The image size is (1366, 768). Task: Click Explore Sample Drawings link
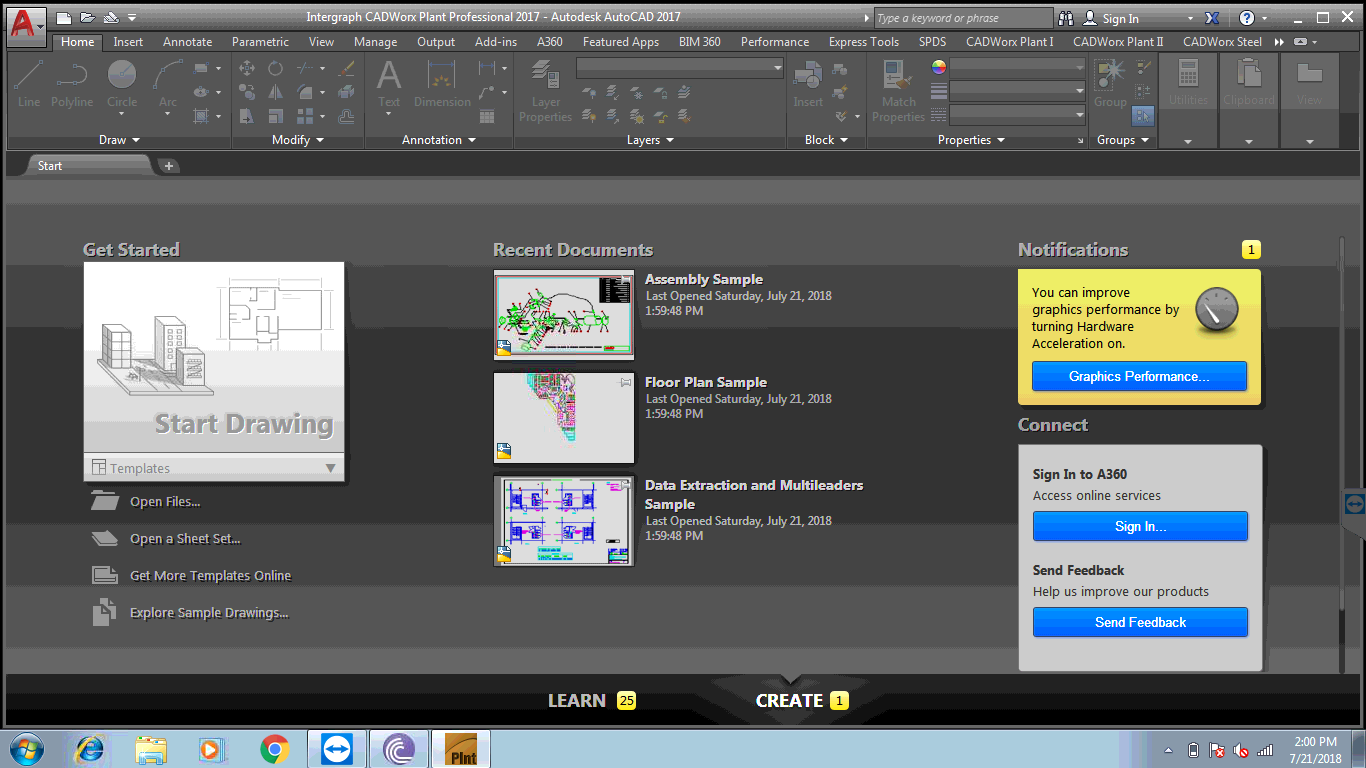click(209, 613)
